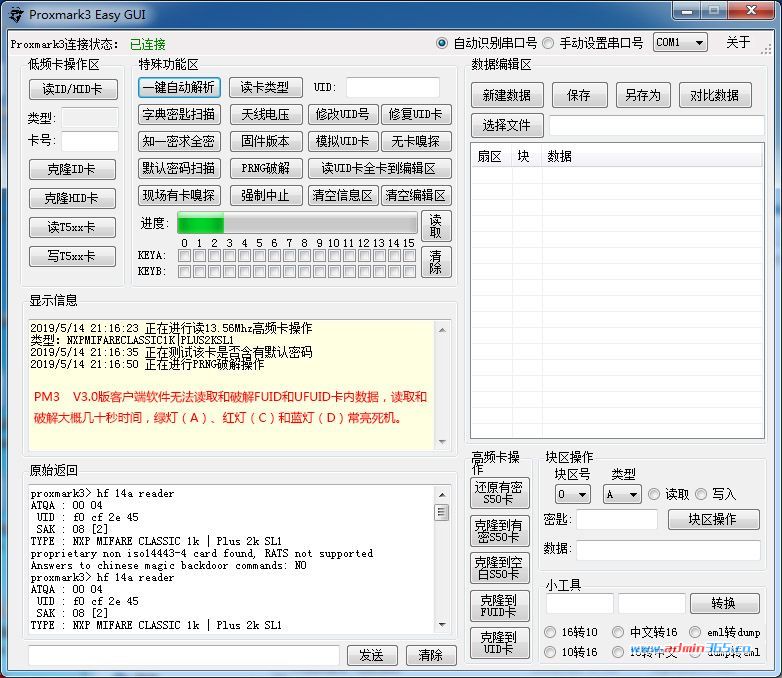
Task: Click the 另存为 button
Action: click(643, 95)
